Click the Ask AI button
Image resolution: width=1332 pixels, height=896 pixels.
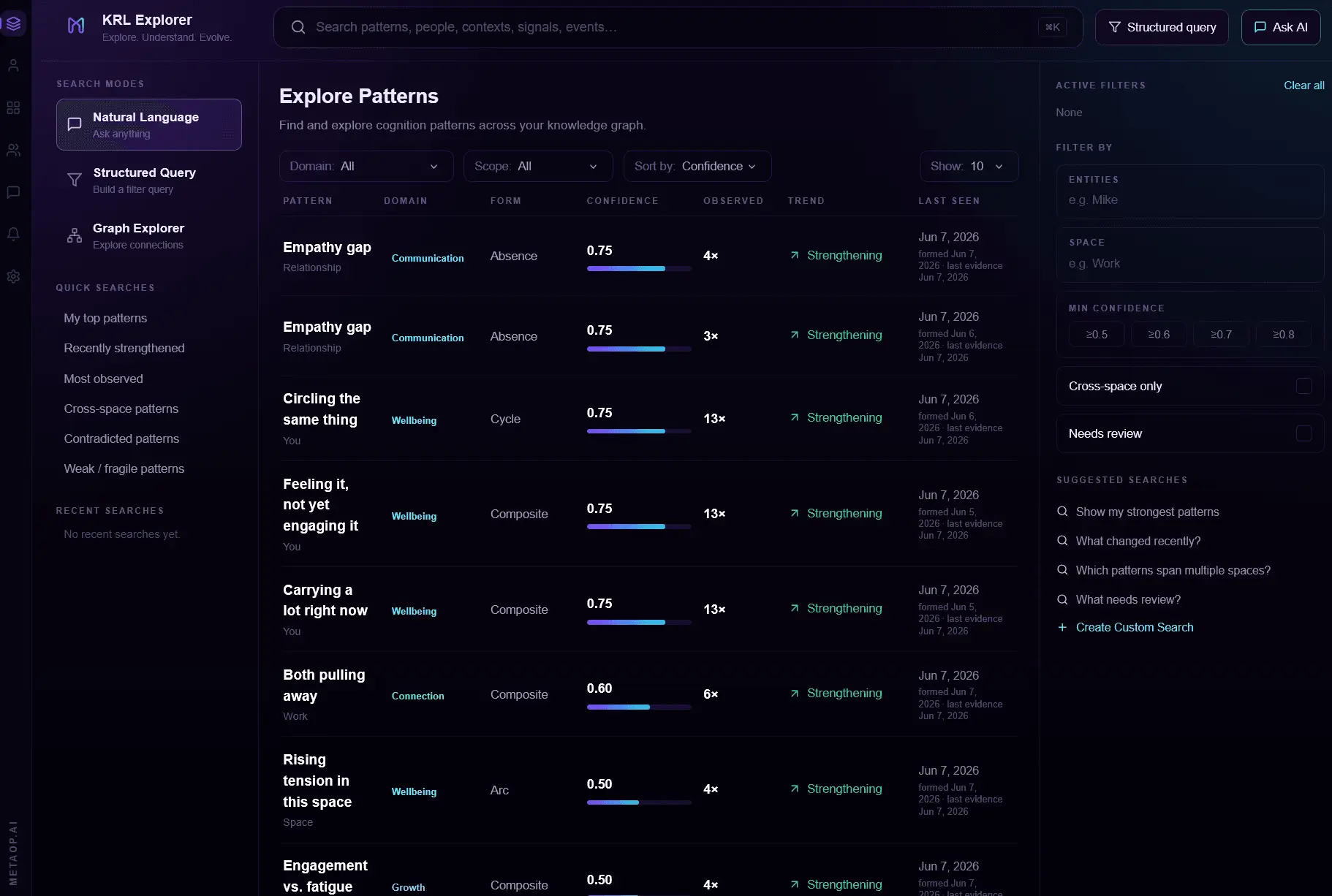click(x=1281, y=27)
